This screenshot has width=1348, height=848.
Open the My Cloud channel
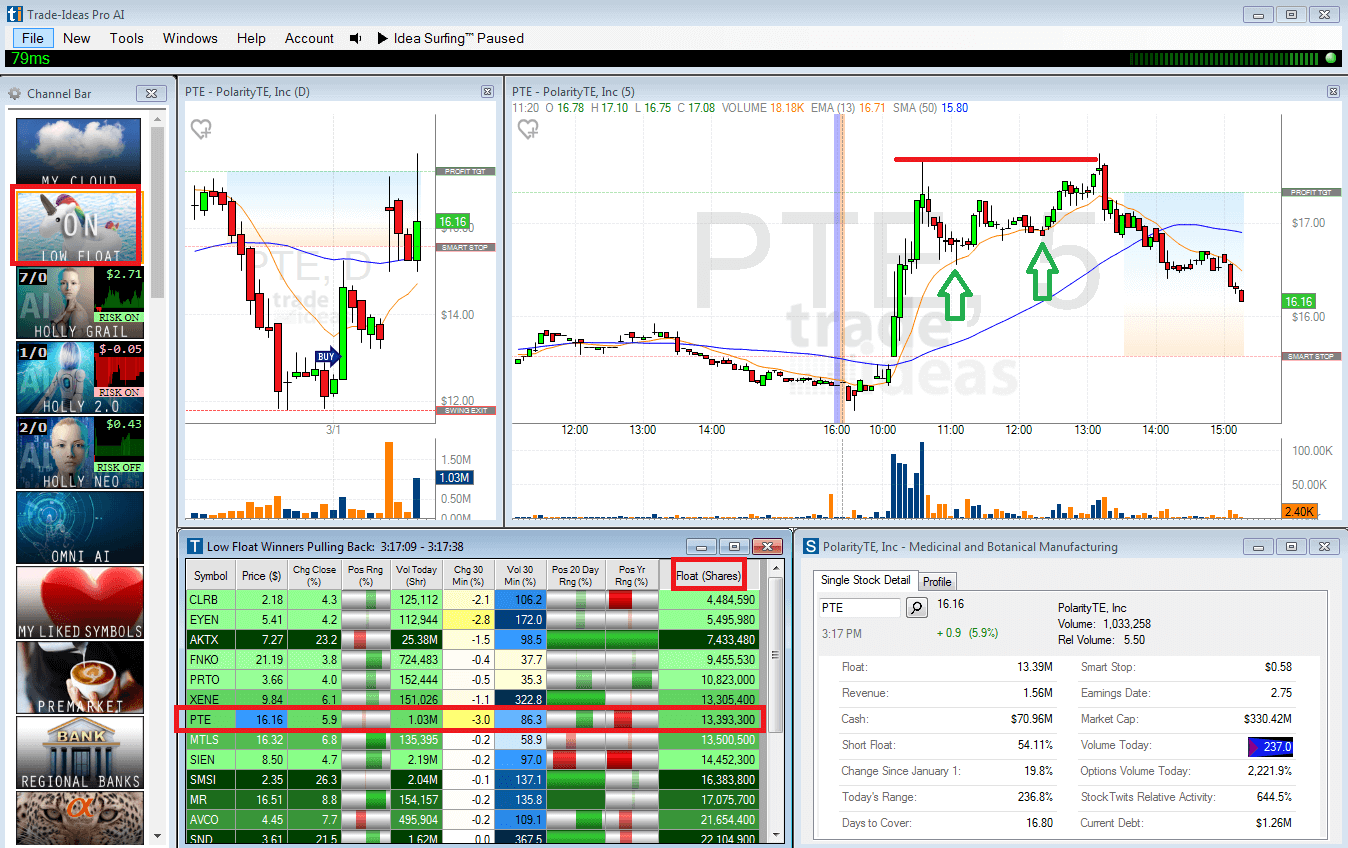[x=79, y=150]
